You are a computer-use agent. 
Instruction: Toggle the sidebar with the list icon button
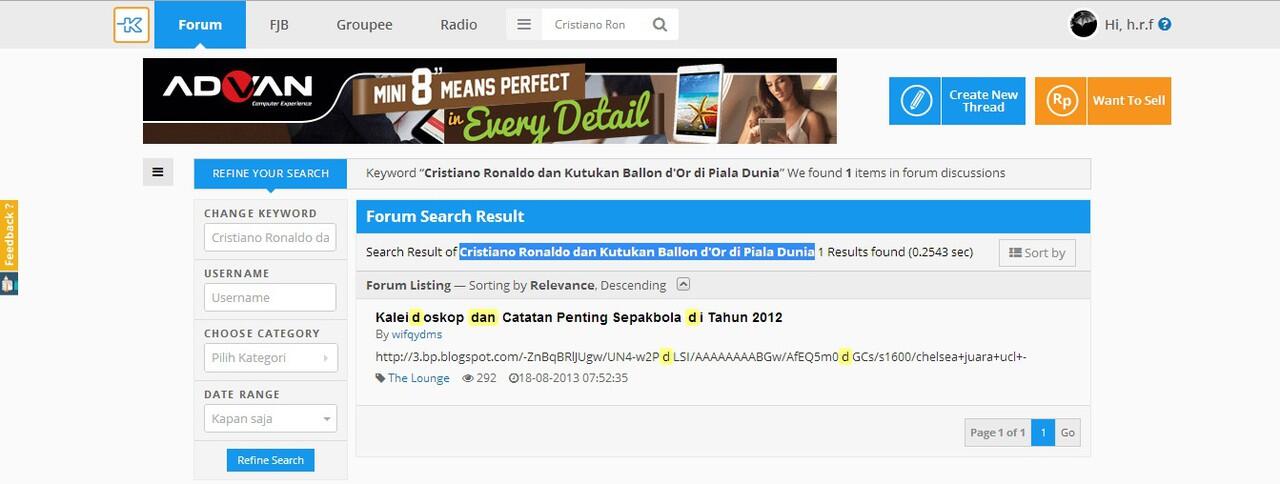pyautogui.click(x=158, y=172)
